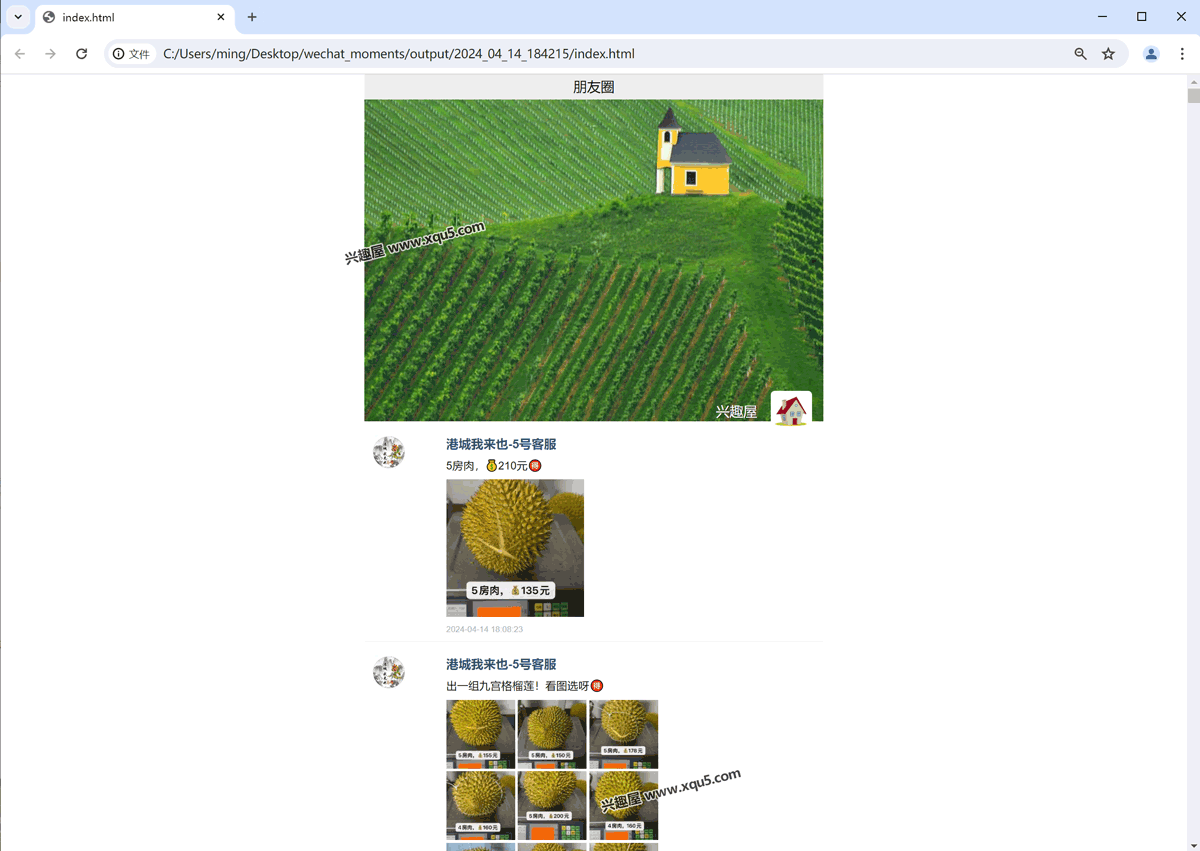The image size is (1200, 851).
Task: Bookmark this page with star icon
Action: (x=1108, y=54)
